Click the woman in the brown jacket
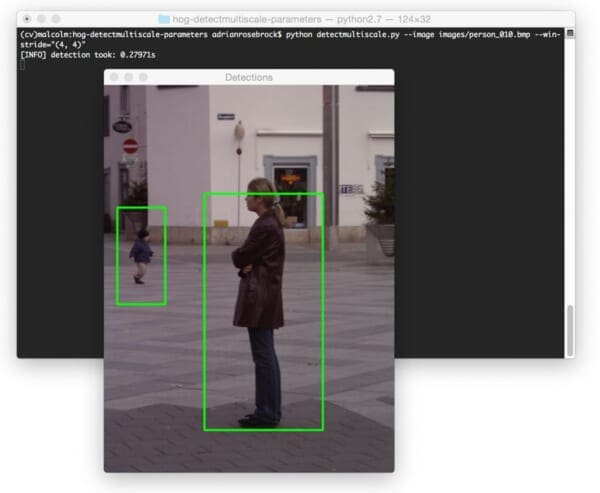 coord(260,280)
